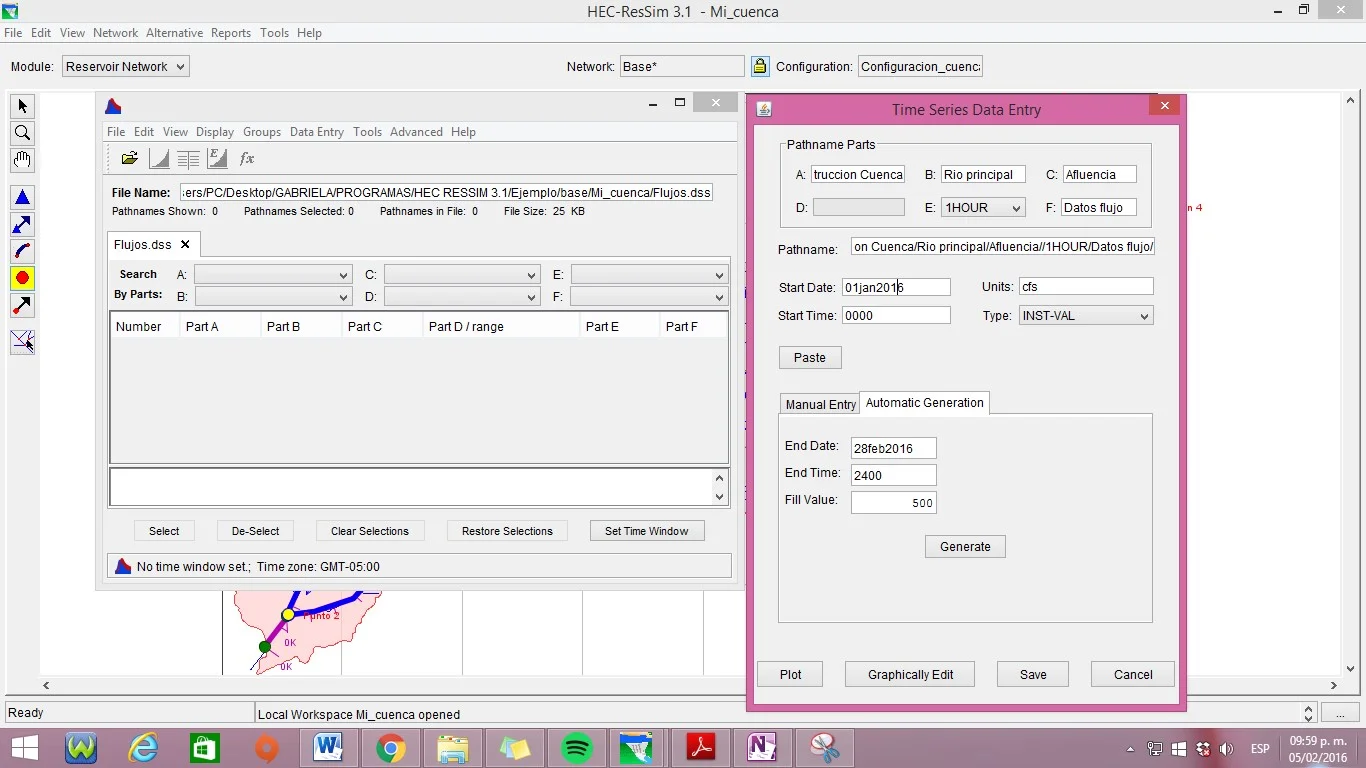Click the Set Time Window button
The image size is (1366, 768).
(647, 531)
